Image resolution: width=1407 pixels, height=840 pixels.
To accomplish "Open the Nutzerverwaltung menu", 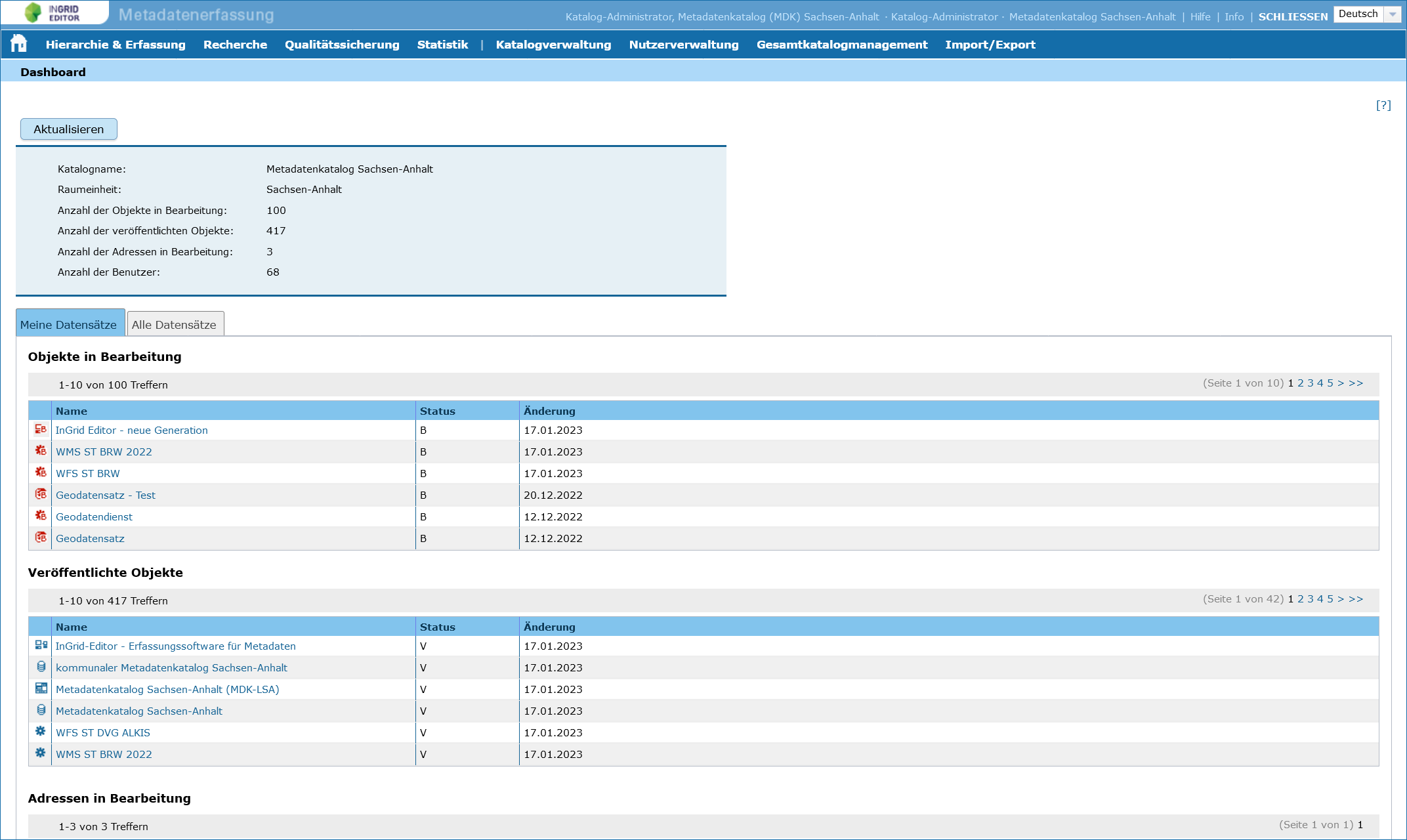I will coord(684,45).
